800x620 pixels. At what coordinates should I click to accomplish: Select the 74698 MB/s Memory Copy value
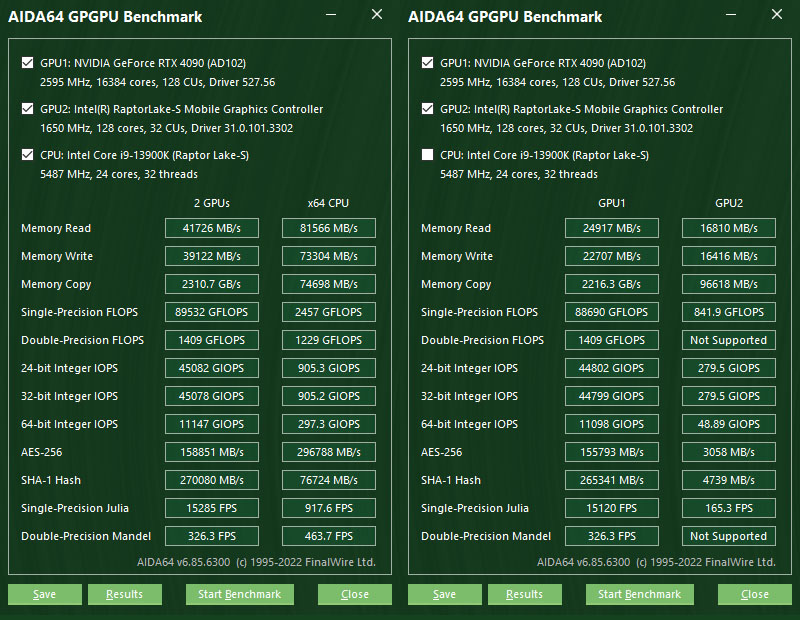point(329,284)
